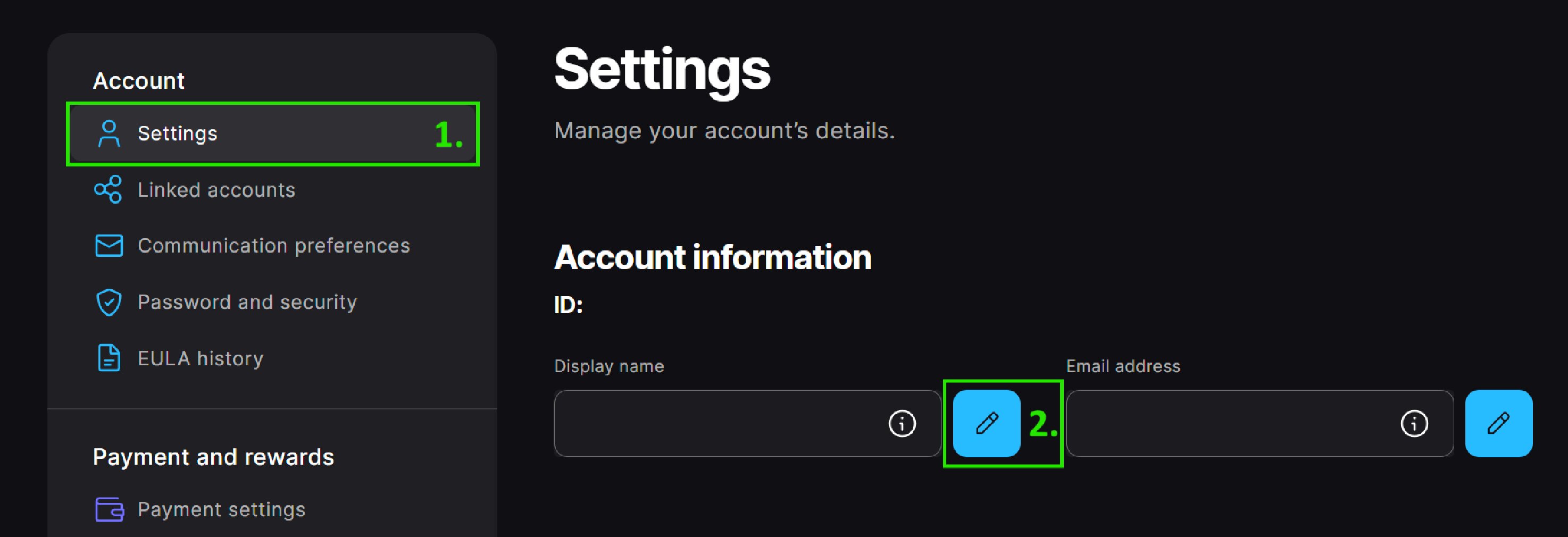Click the Account information heading
The image size is (1568, 537).
coord(712,257)
